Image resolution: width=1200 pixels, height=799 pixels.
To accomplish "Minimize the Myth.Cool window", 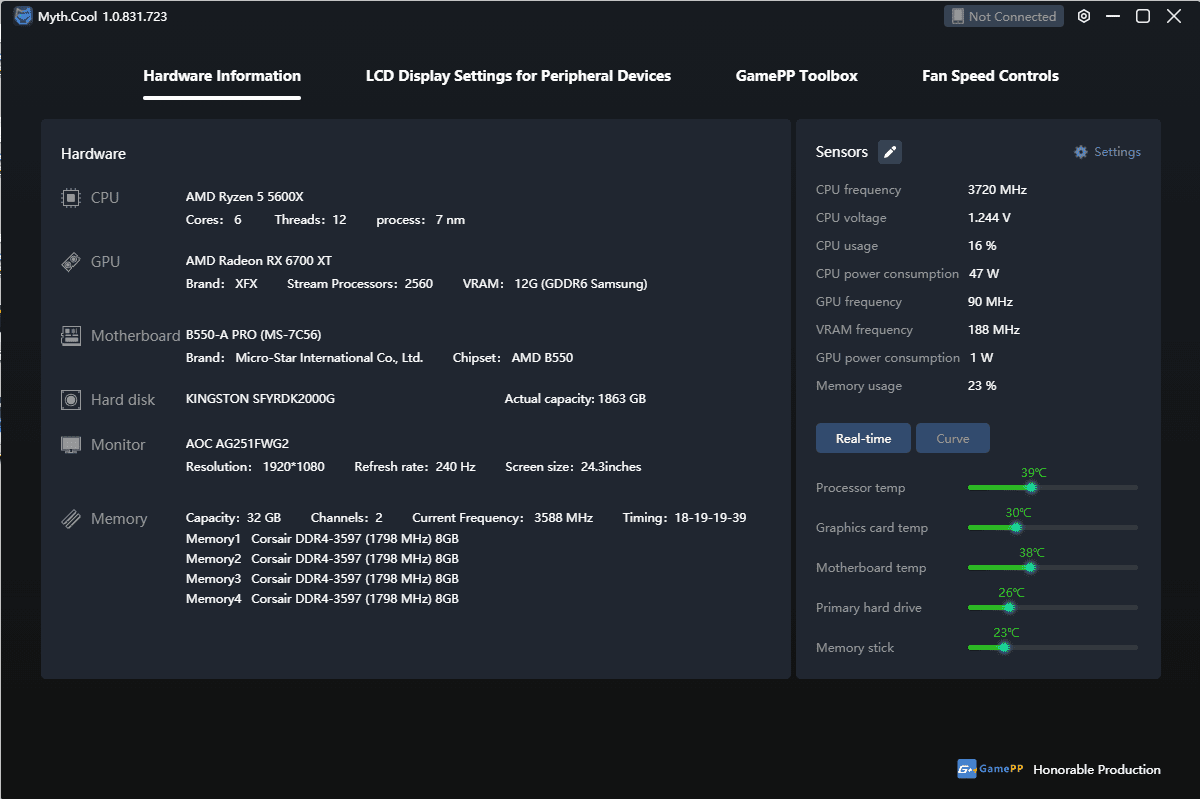I will (x=1113, y=16).
